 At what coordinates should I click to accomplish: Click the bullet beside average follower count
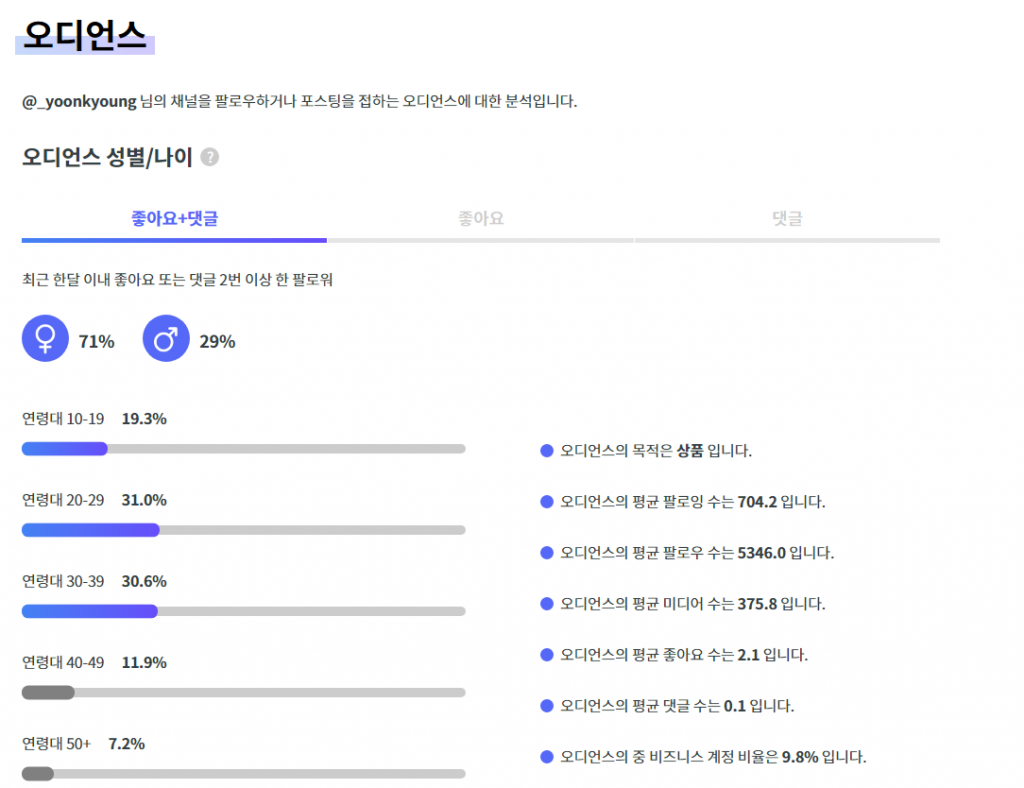click(x=546, y=553)
